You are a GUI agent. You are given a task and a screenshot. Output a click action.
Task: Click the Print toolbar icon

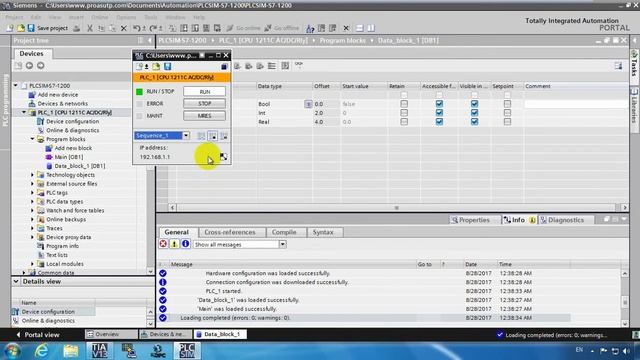click(x=76, y=28)
